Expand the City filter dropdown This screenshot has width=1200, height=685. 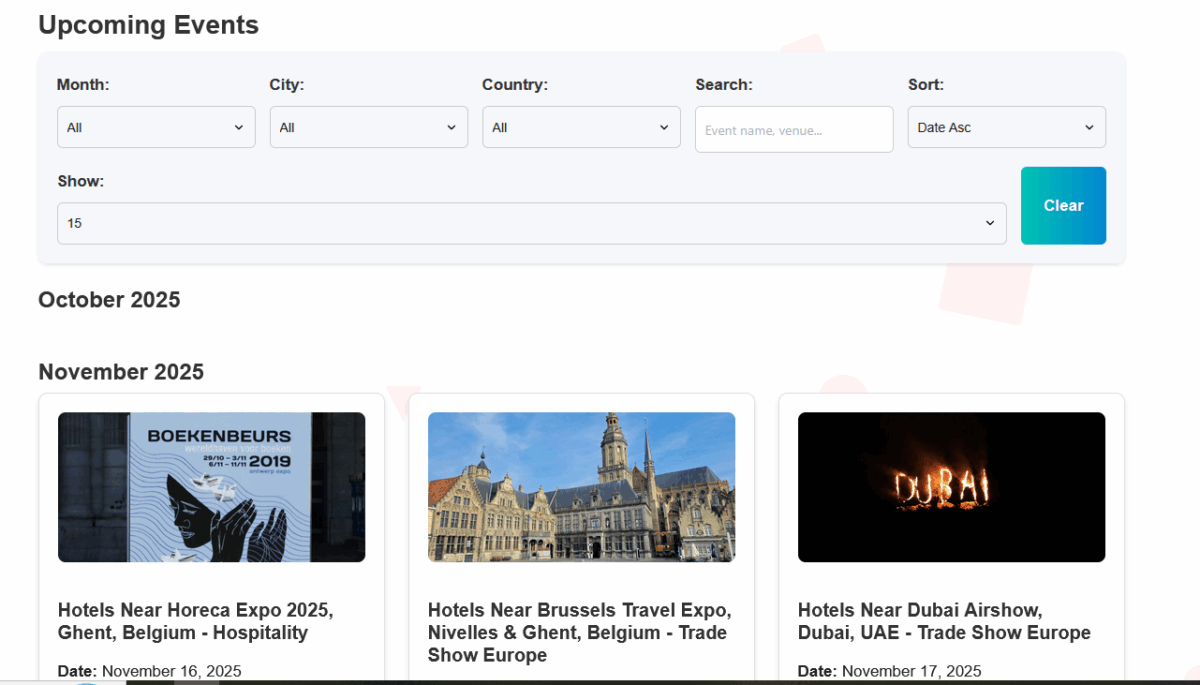pyautogui.click(x=368, y=127)
